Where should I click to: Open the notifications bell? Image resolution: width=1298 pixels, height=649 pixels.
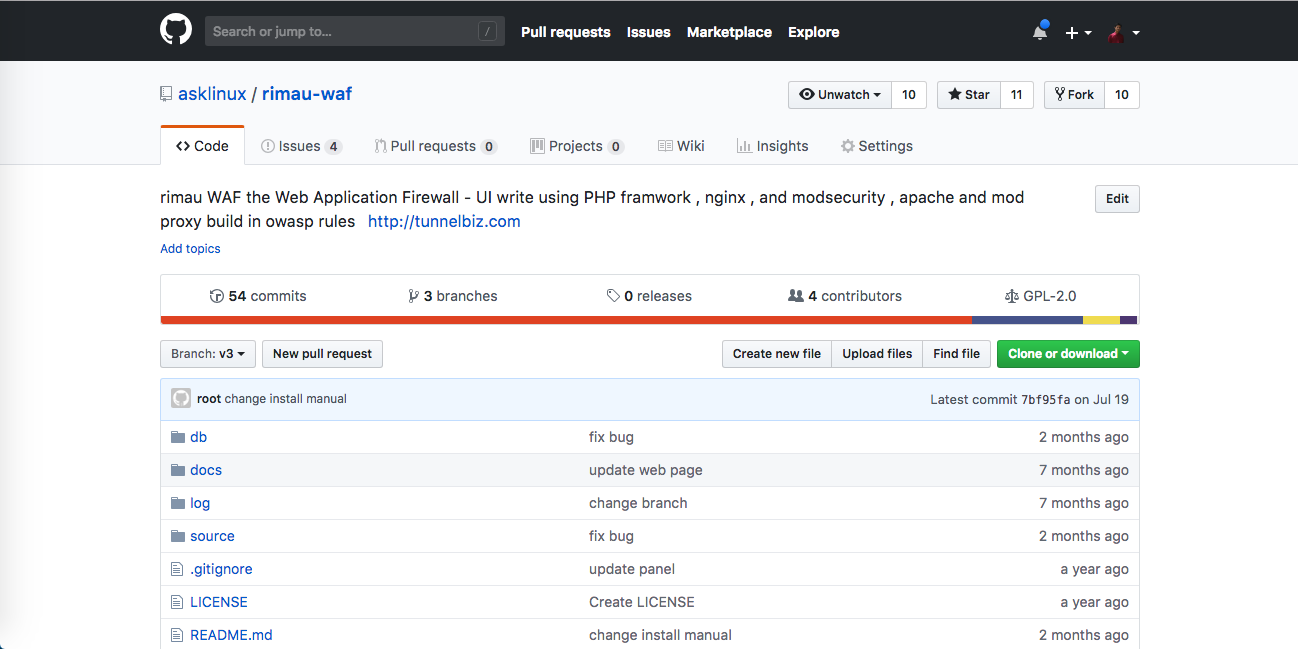[x=1040, y=32]
